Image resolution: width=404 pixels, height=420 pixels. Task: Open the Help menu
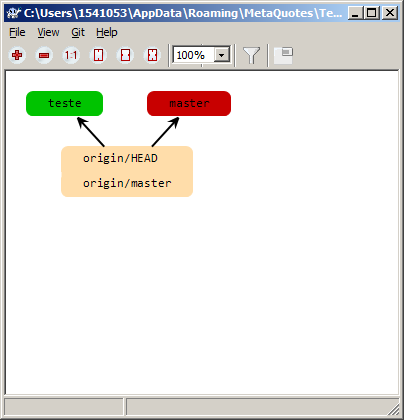coord(107,32)
